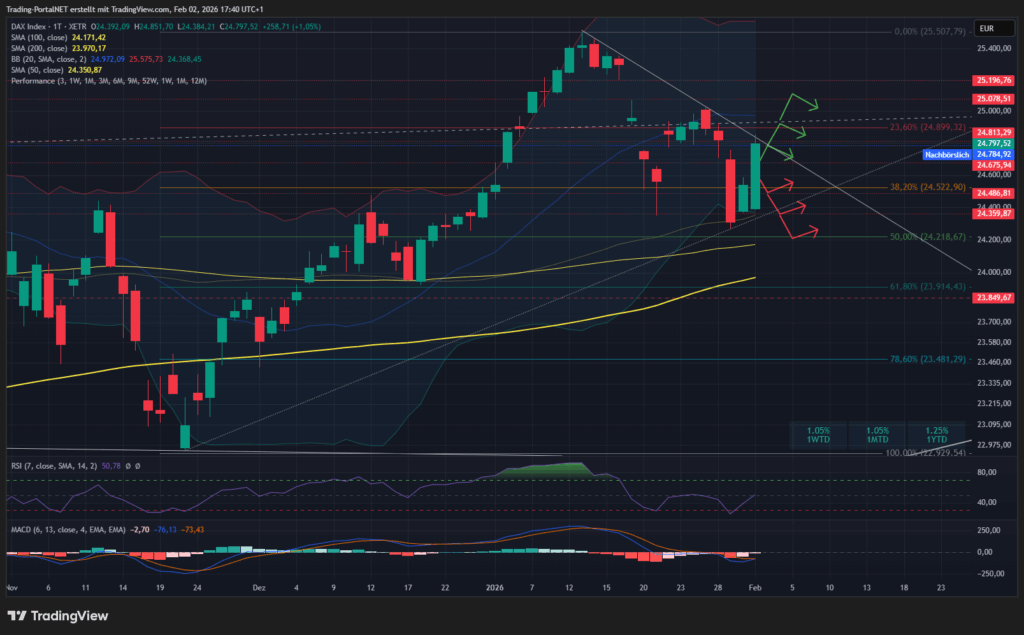
Task: Select the 38,20% Fibonacci level label
Action: (927, 187)
